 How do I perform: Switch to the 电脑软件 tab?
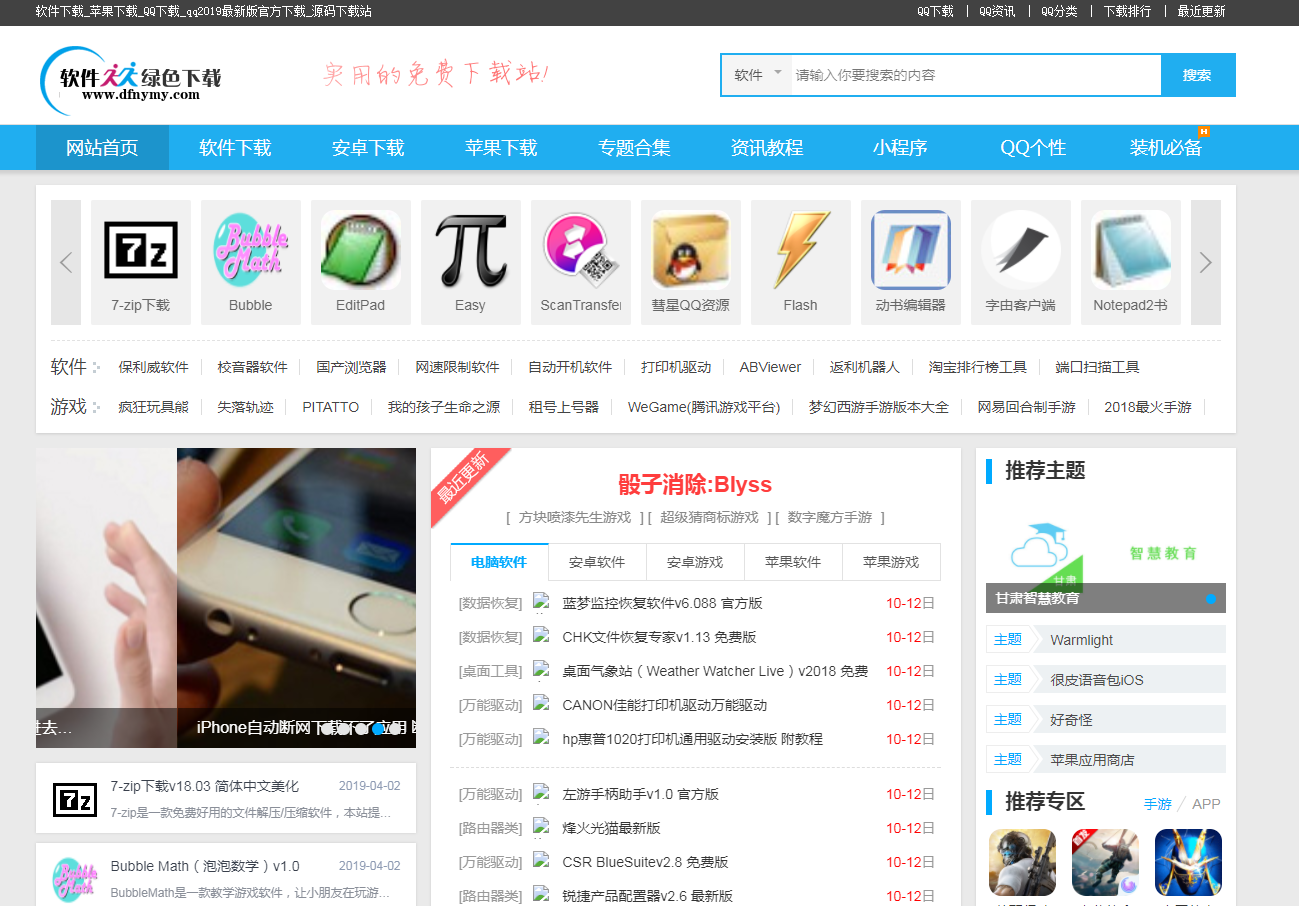499,562
